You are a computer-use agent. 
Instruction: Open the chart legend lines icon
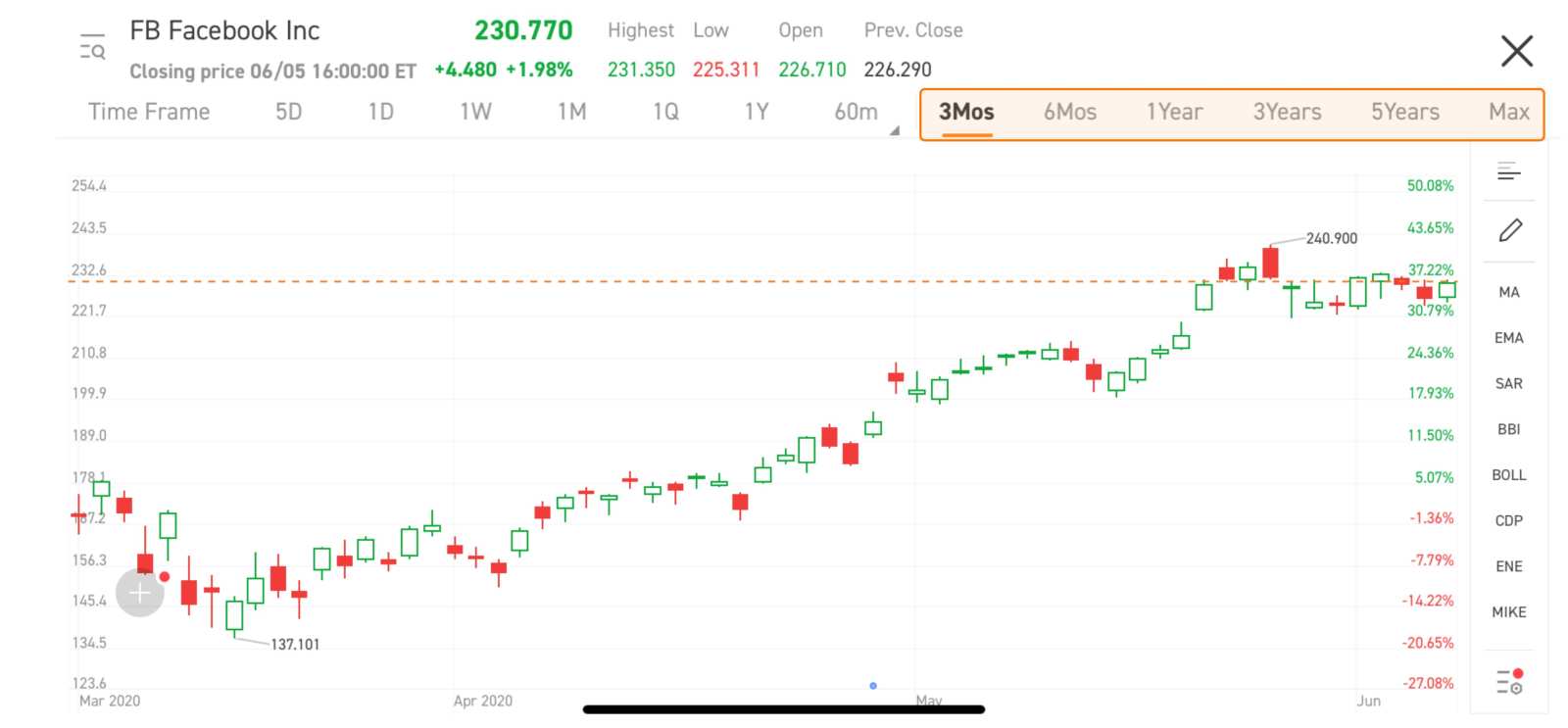1509,172
